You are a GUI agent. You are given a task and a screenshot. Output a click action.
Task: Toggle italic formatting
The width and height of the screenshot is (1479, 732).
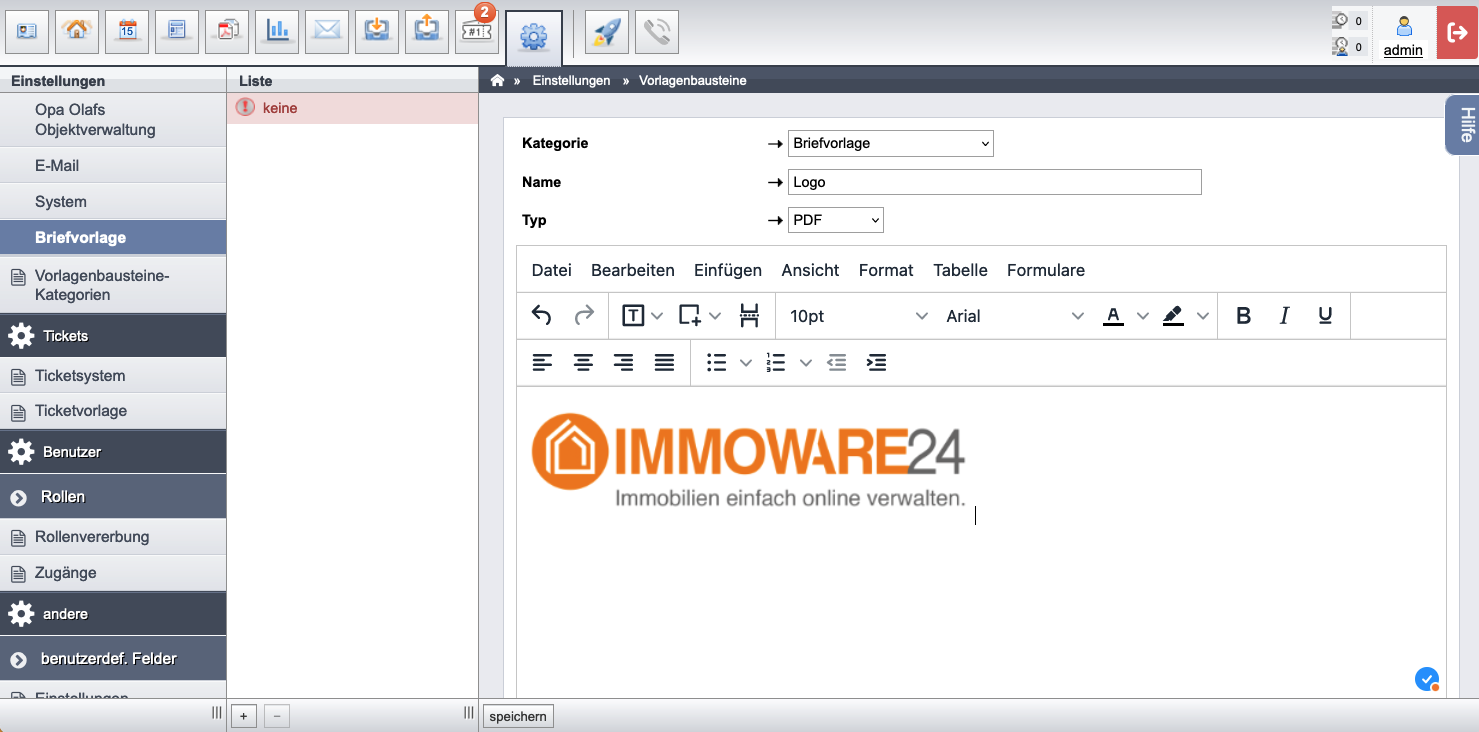pos(1284,316)
